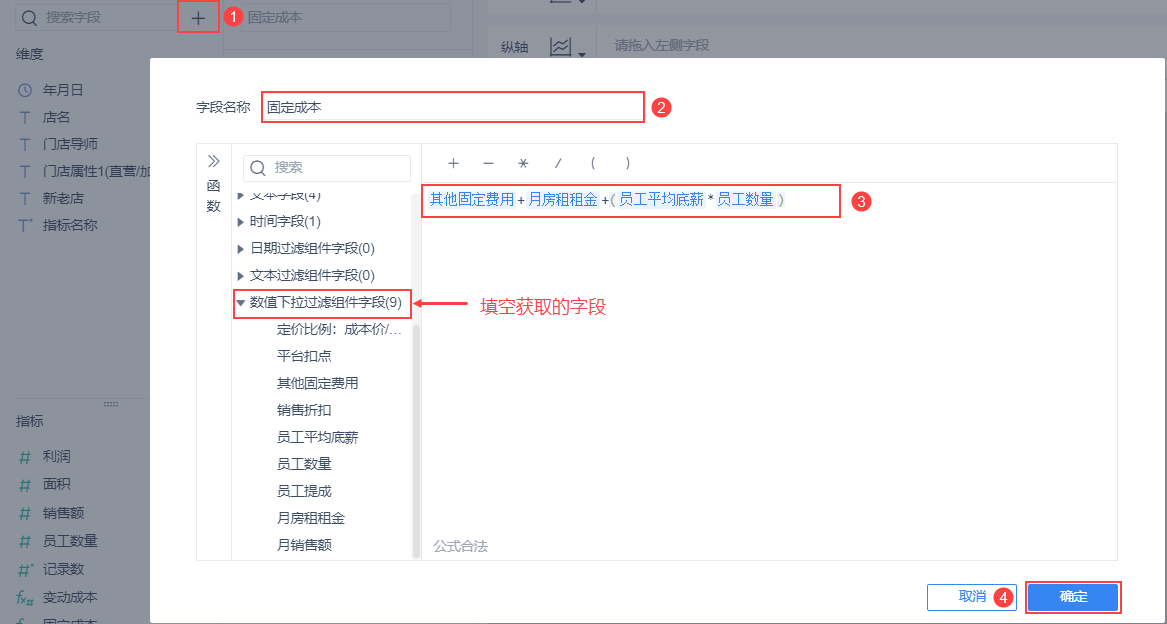Click the line chart icon next to 纵轴

pyautogui.click(x=561, y=46)
